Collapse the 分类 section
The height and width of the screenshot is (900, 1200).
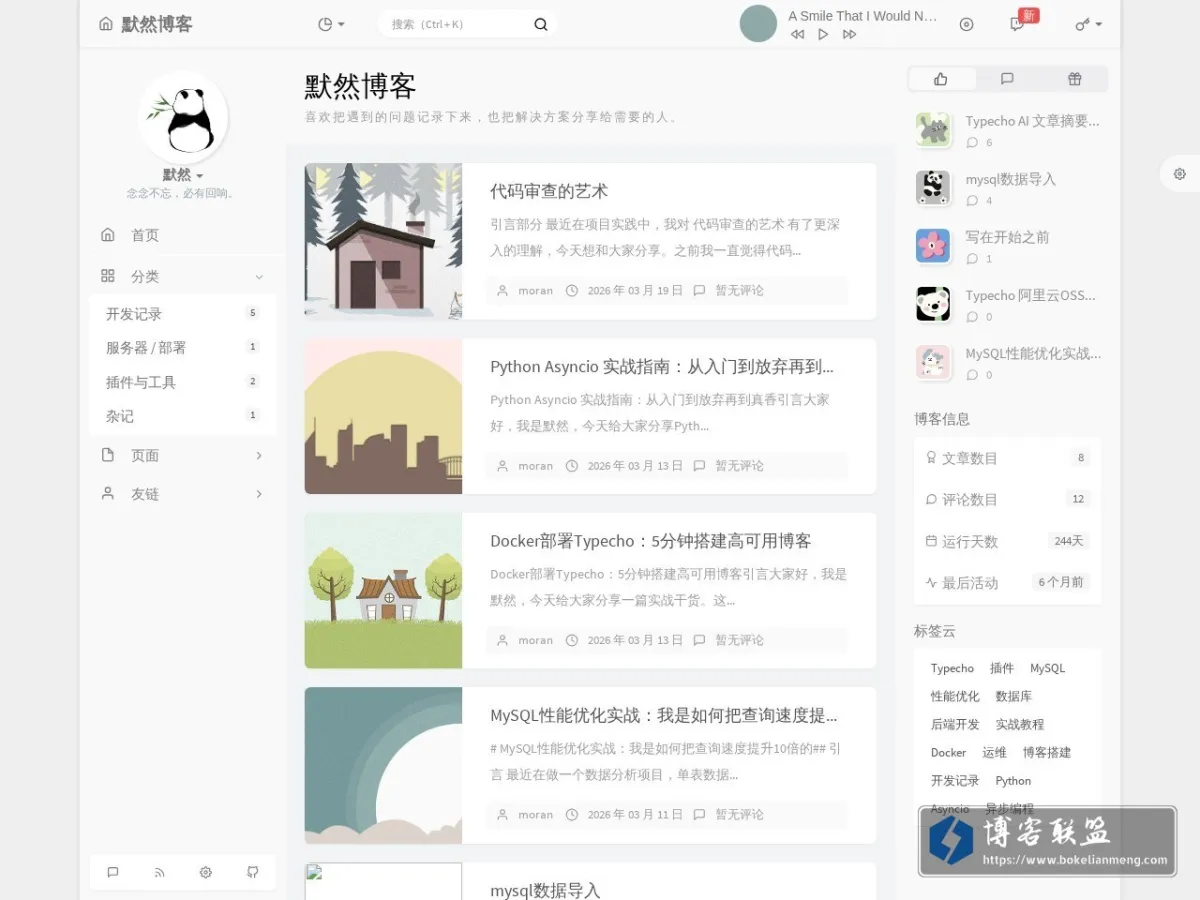point(183,276)
